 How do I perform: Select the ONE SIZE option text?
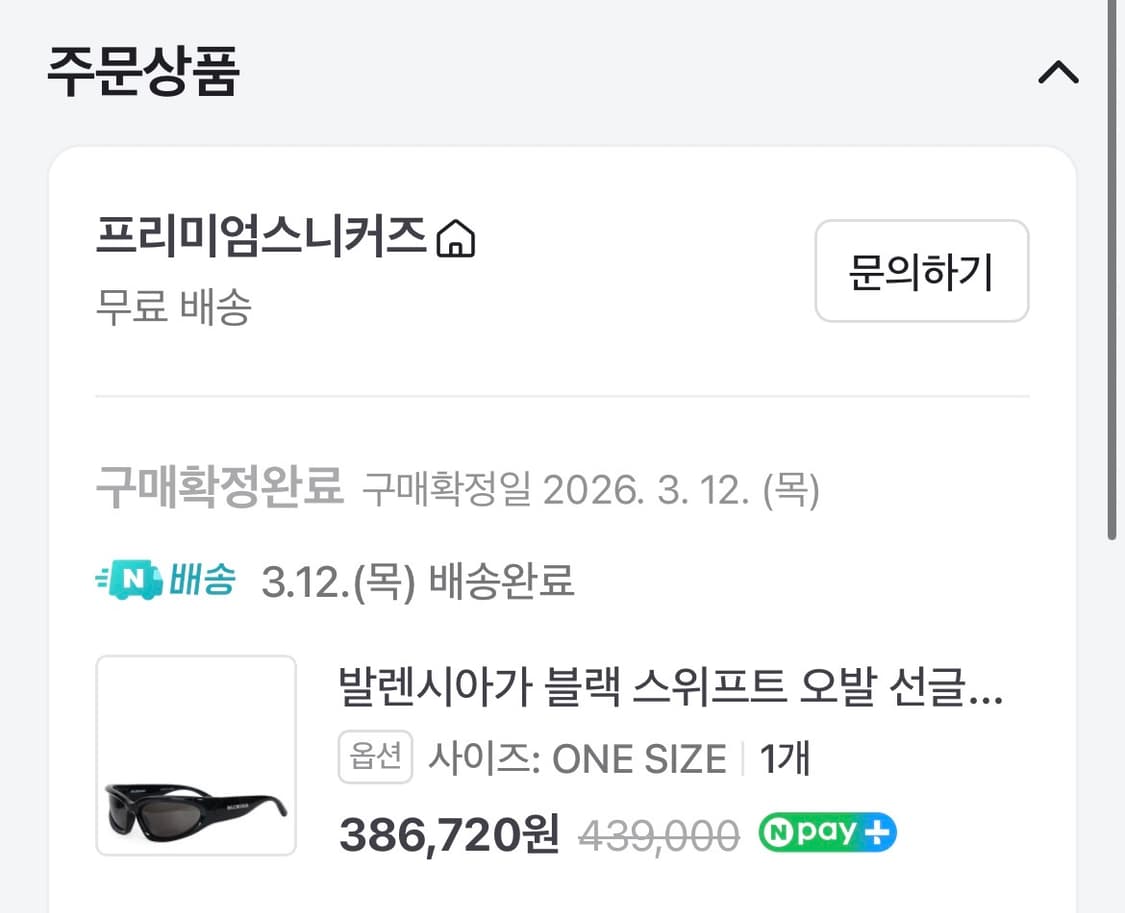click(638, 758)
